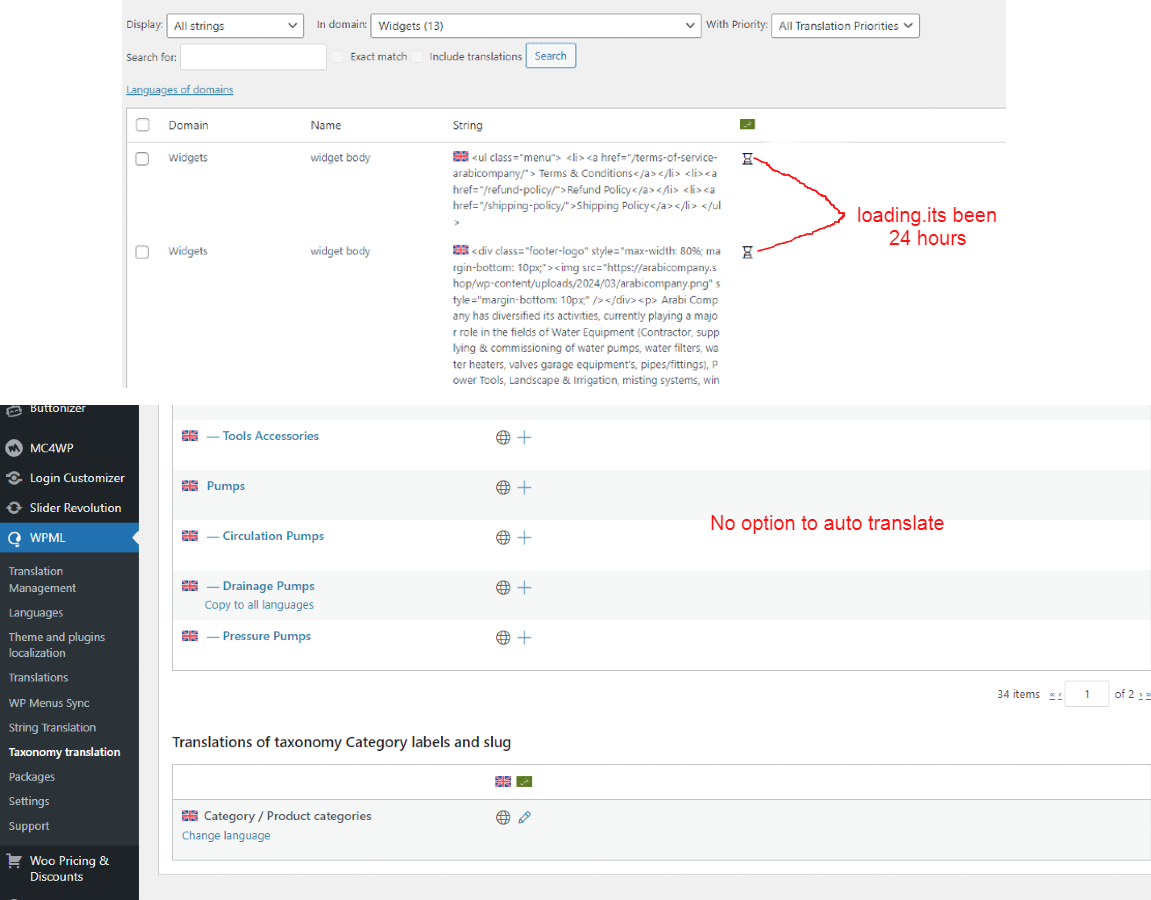Go to the next page of items
This screenshot has width=1151, height=900.
click(1141, 694)
